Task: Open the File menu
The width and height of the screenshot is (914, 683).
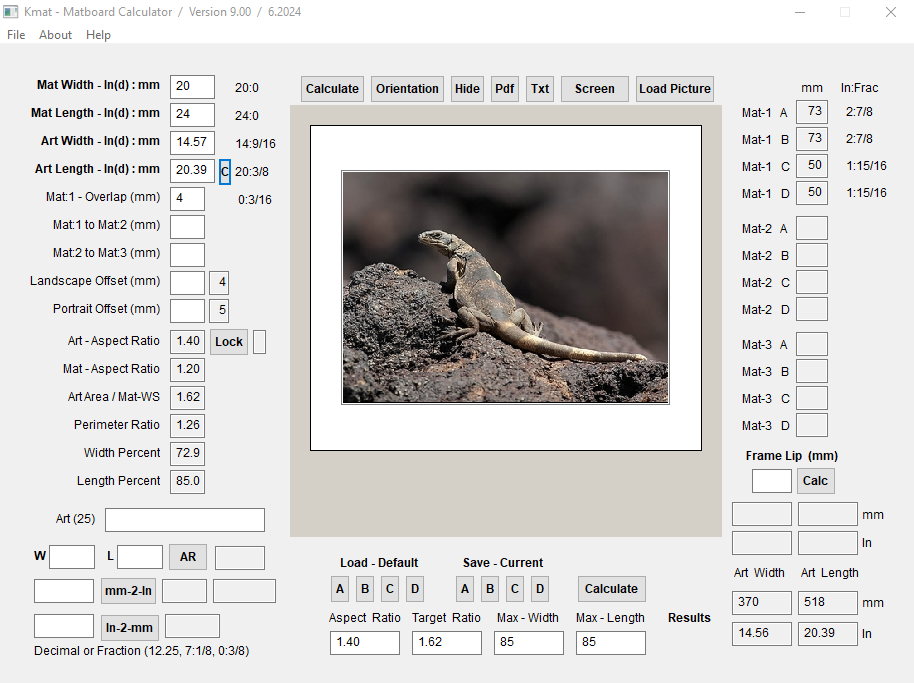Action: [16, 35]
